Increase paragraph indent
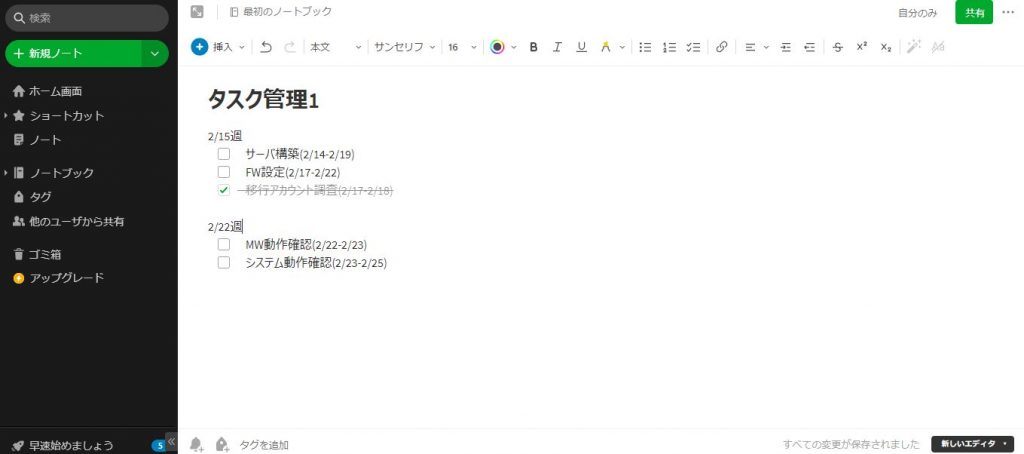Image resolution: width=1024 pixels, height=454 pixels. [786, 47]
